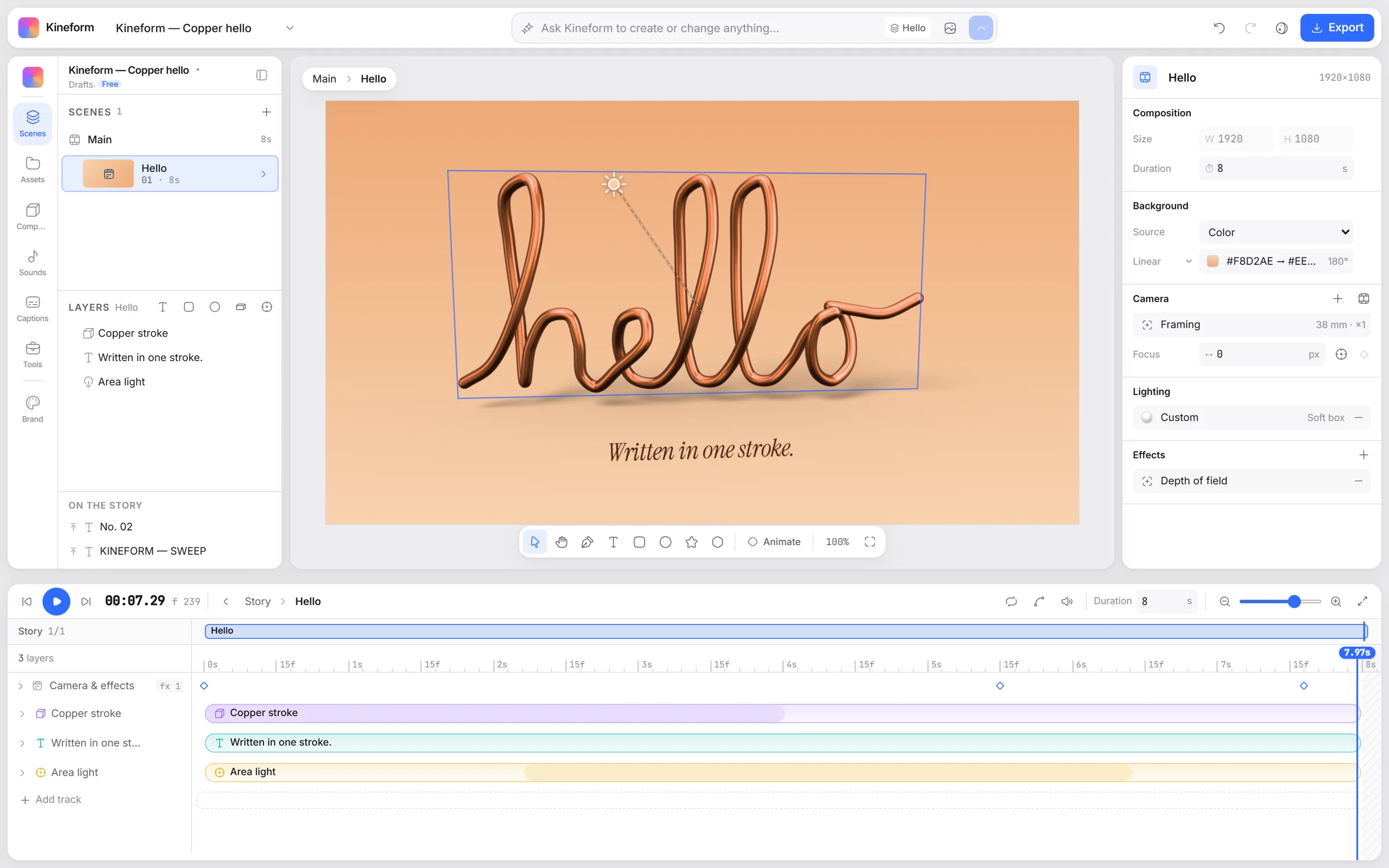Expand the Area light track

coord(22,773)
